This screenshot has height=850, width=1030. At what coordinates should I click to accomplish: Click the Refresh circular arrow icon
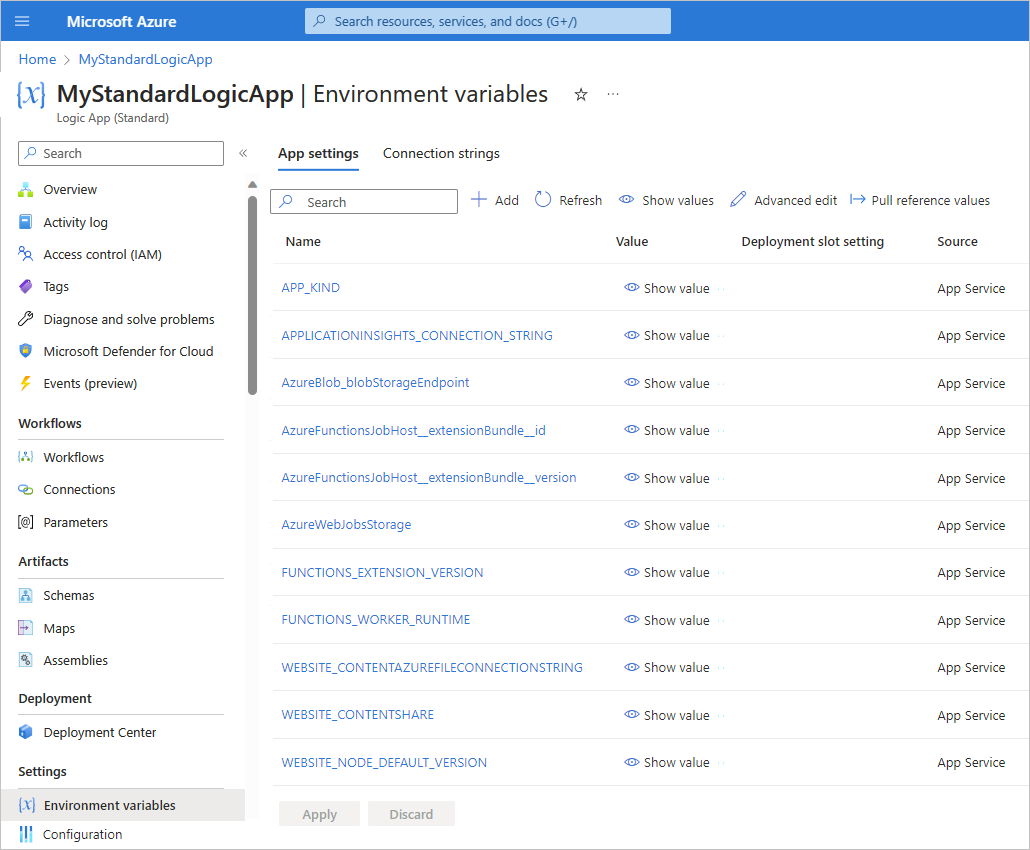pyautogui.click(x=543, y=200)
